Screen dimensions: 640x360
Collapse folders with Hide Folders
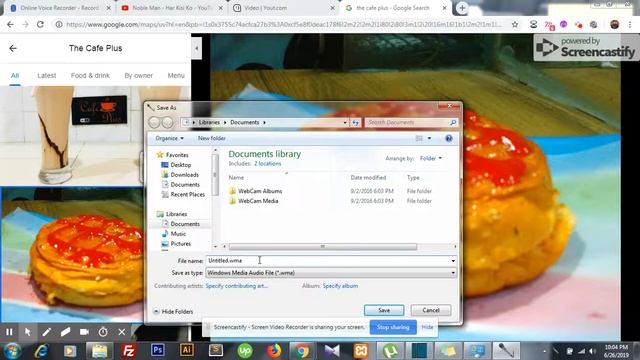click(173, 311)
